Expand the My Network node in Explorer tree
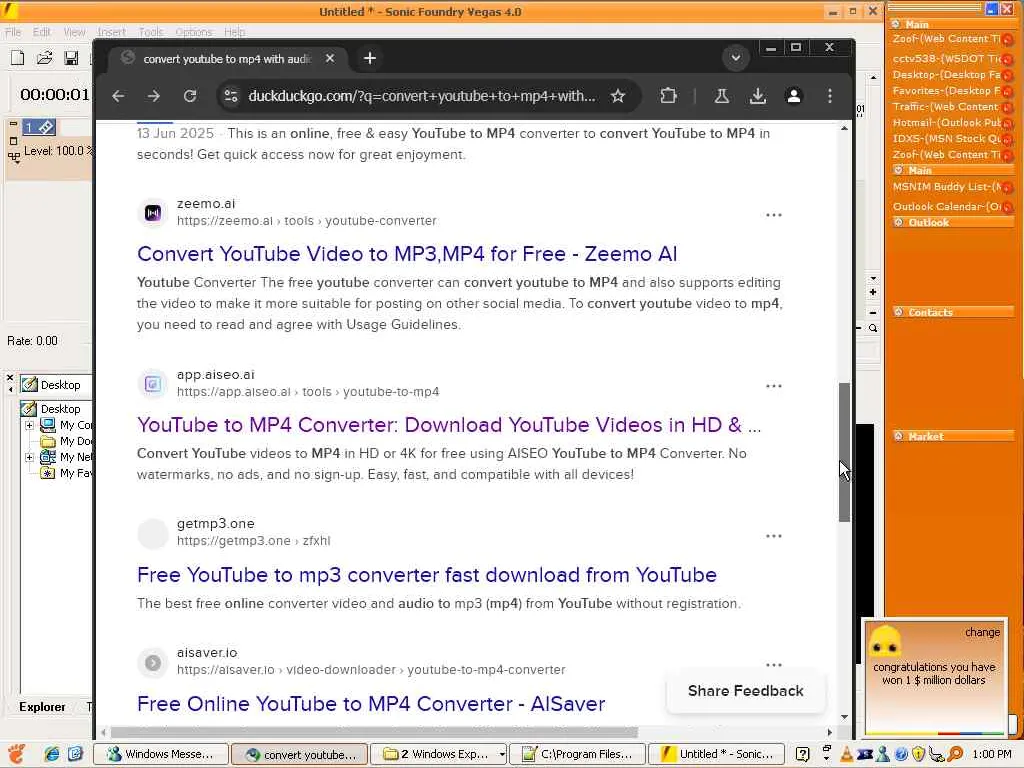 tap(29, 457)
